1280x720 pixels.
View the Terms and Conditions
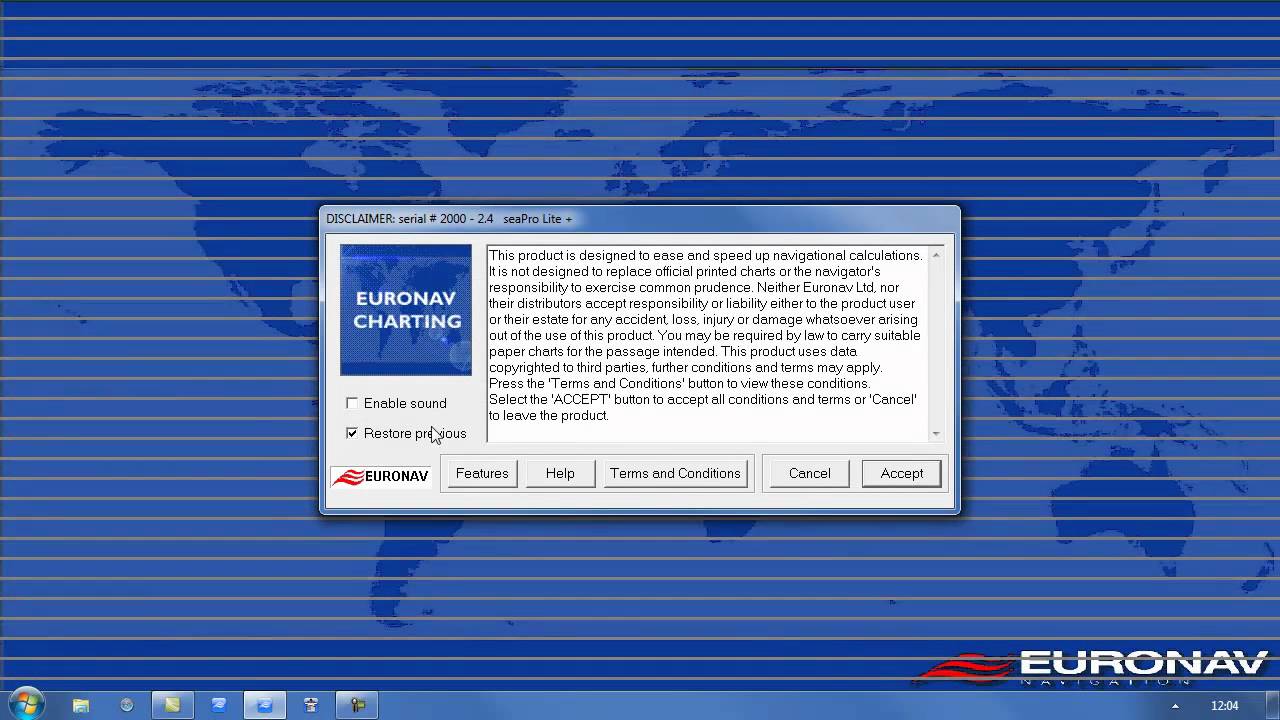[675, 473]
